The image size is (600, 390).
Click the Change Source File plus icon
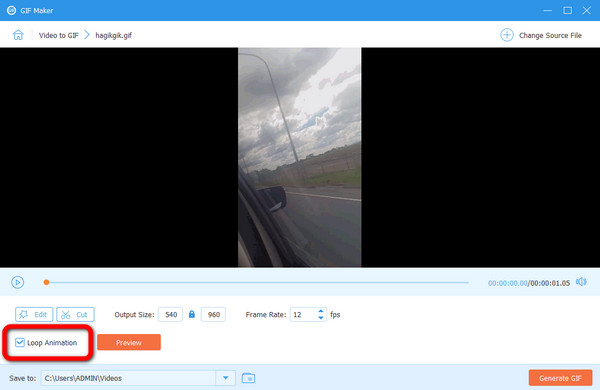point(507,35)
